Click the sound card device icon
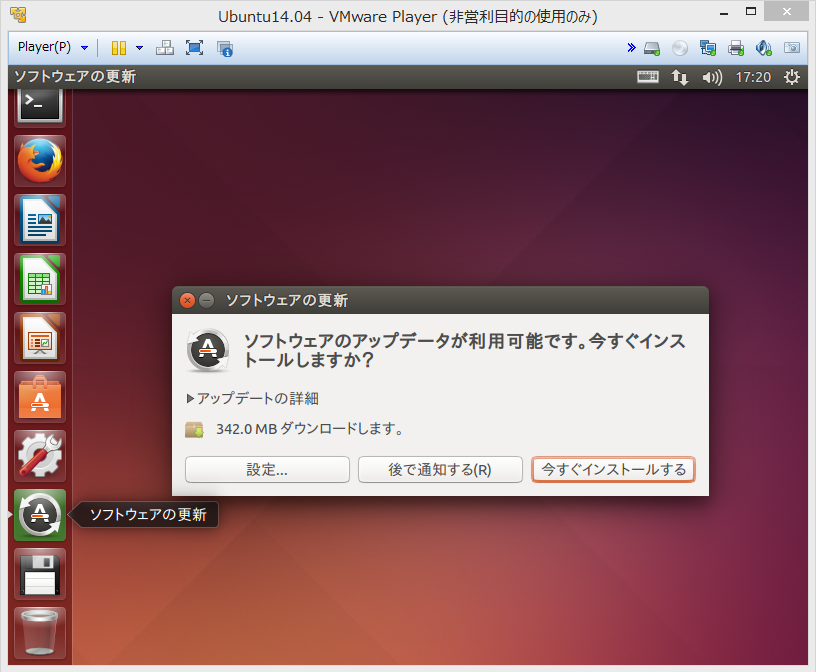Viewport: 816px width, 672px height. tap(763, 48)
